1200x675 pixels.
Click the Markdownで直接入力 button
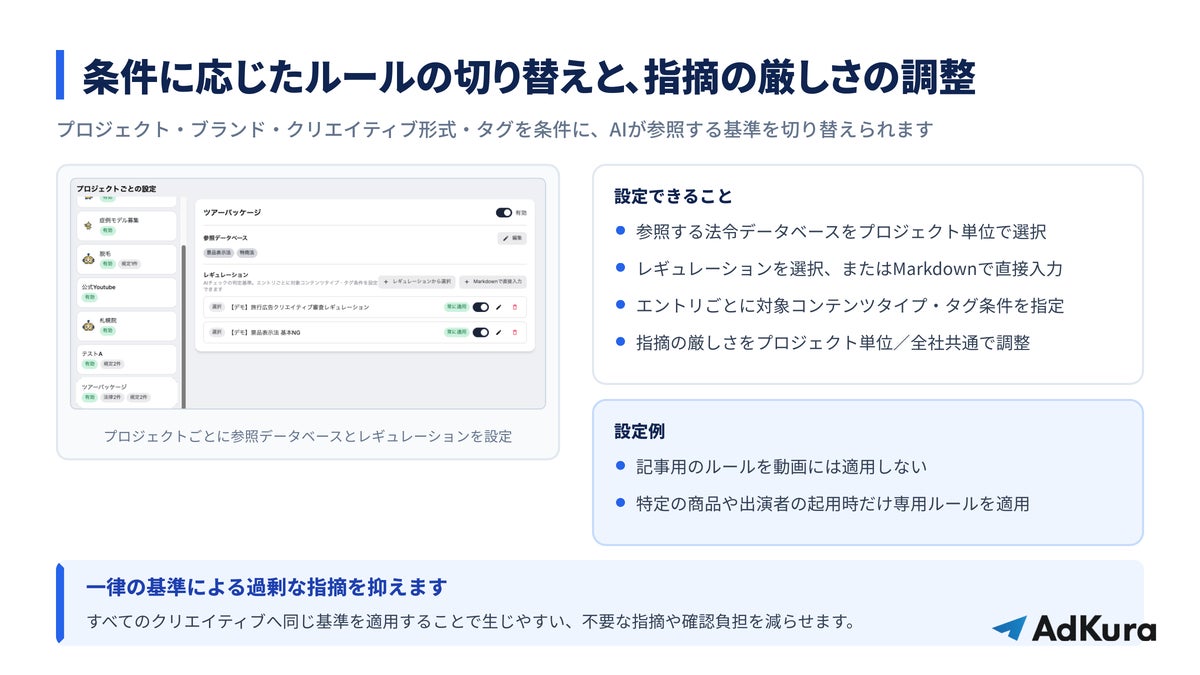tap(493, 282)
